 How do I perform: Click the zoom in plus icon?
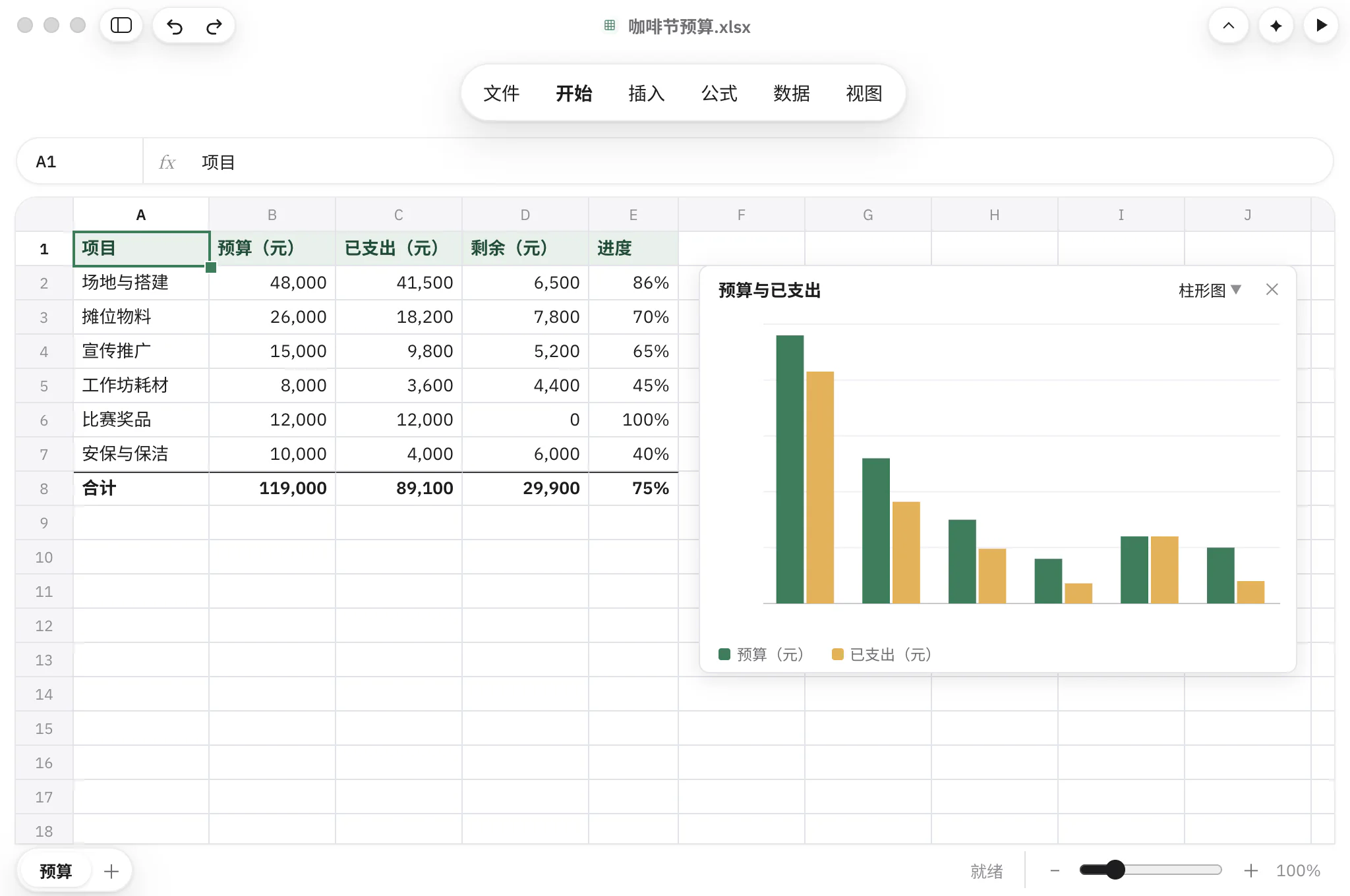click(x=1250, y=871)
